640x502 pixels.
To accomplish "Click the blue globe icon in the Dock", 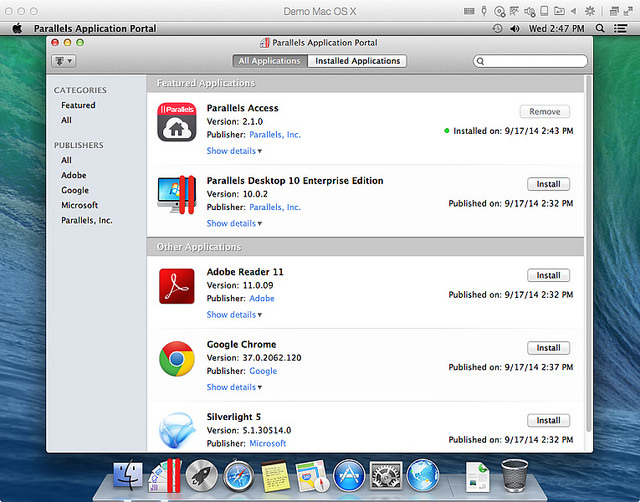I will click(422, 475).
